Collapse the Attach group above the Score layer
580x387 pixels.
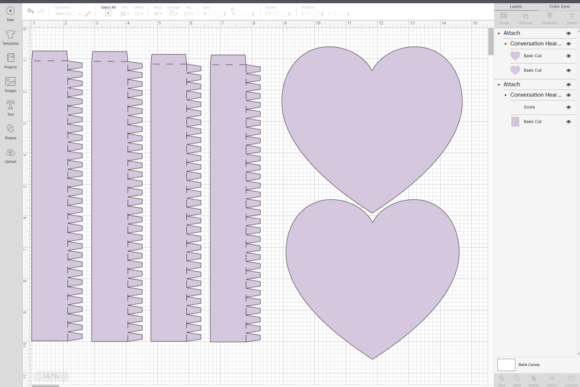coord(499,85)
